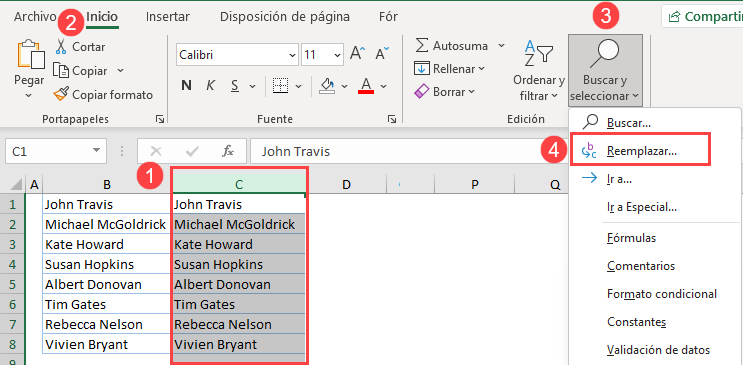The image size is (743, 365).
Task: Open Fuente dialog launcher
Action: click(391, 119)
